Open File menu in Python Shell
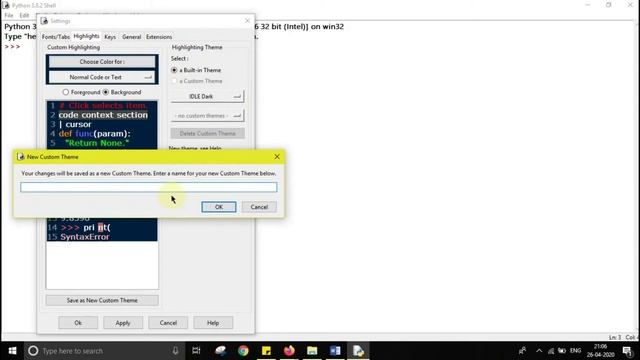640x360 pixels. [x=9, y=15]
